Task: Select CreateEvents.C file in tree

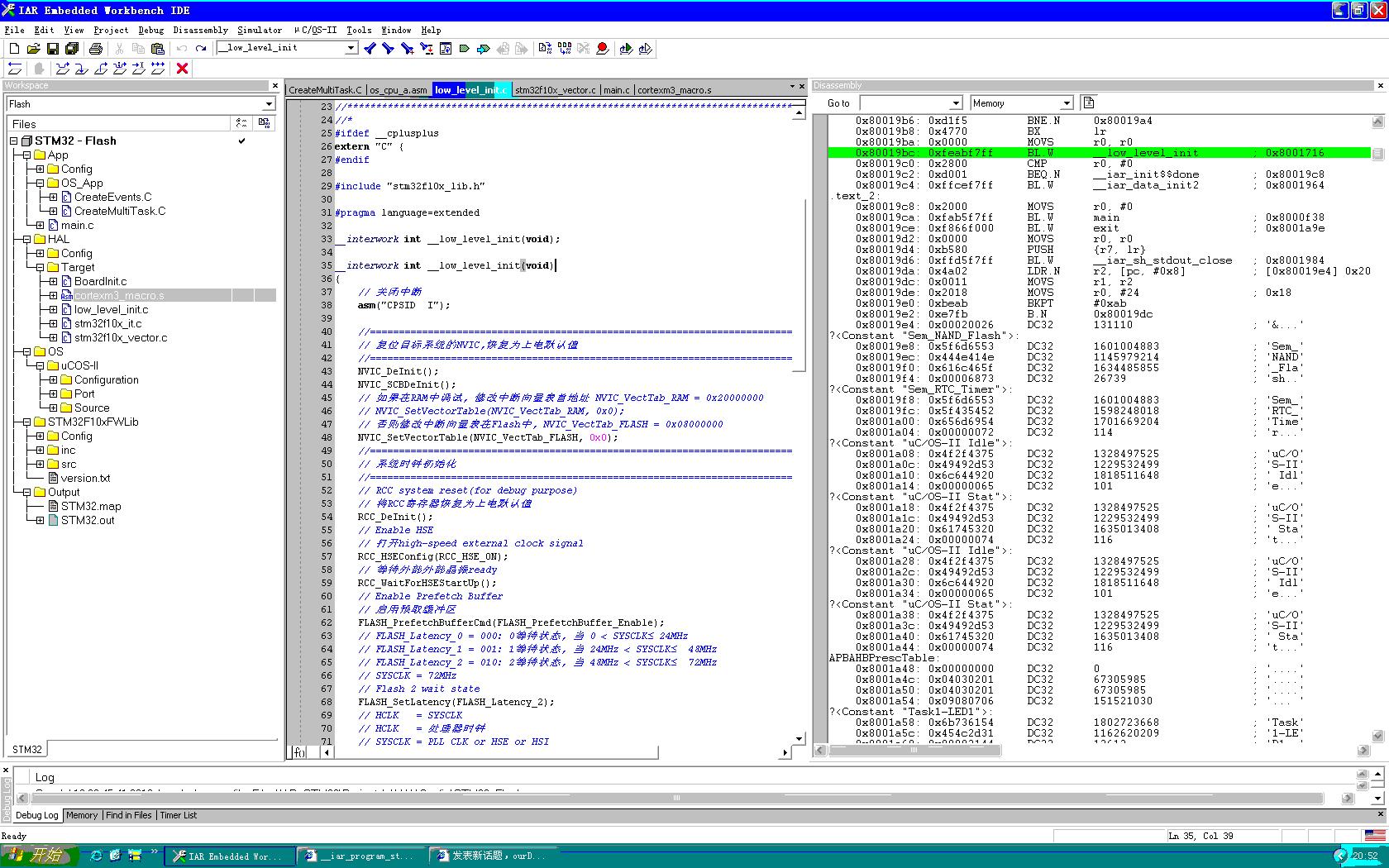Action: click(113, 198)
